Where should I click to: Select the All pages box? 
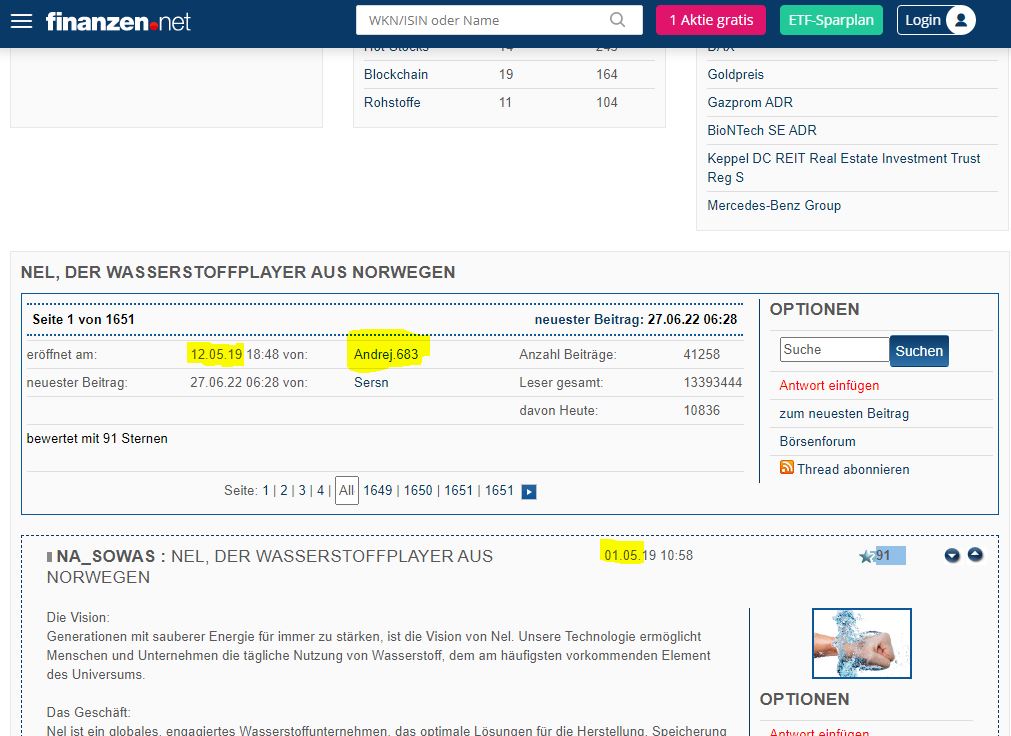point(347,490)
